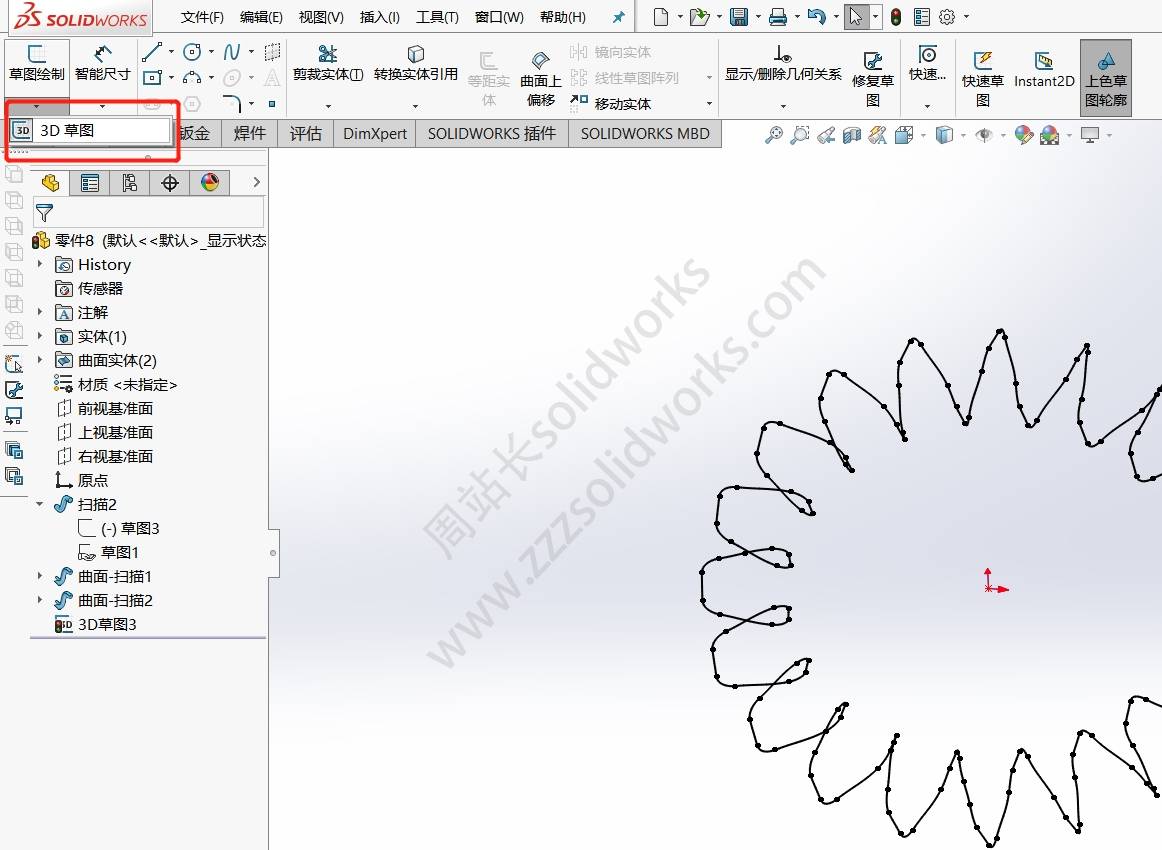This screenshot has width=1162, height=850.
Task: Select the 剪裁实体 trim entities tool
Action: [x=327, y=63]
